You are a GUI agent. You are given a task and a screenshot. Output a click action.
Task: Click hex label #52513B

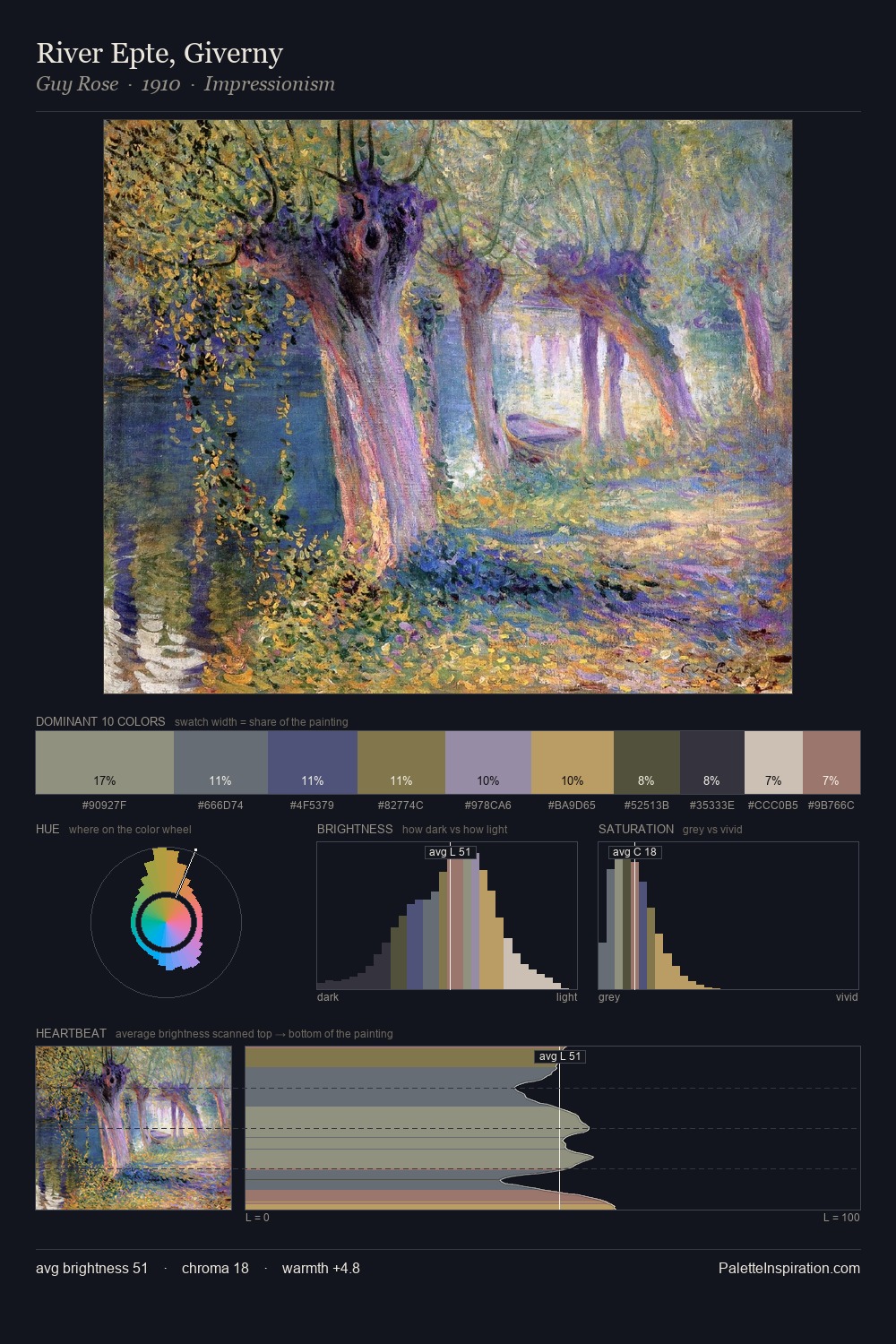pyautogui.click(x=647, y=806)
